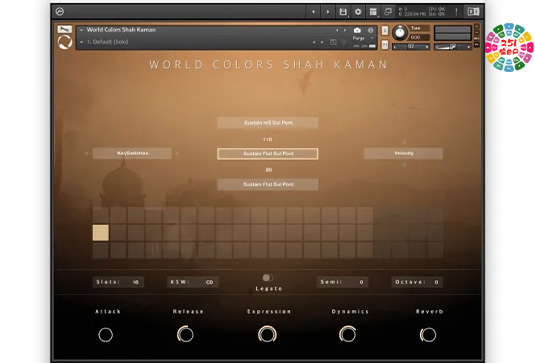This screenshot has width=535, height=363.
Task: Open instrument edit mode via the wrench icon
Action: [64, 29]
